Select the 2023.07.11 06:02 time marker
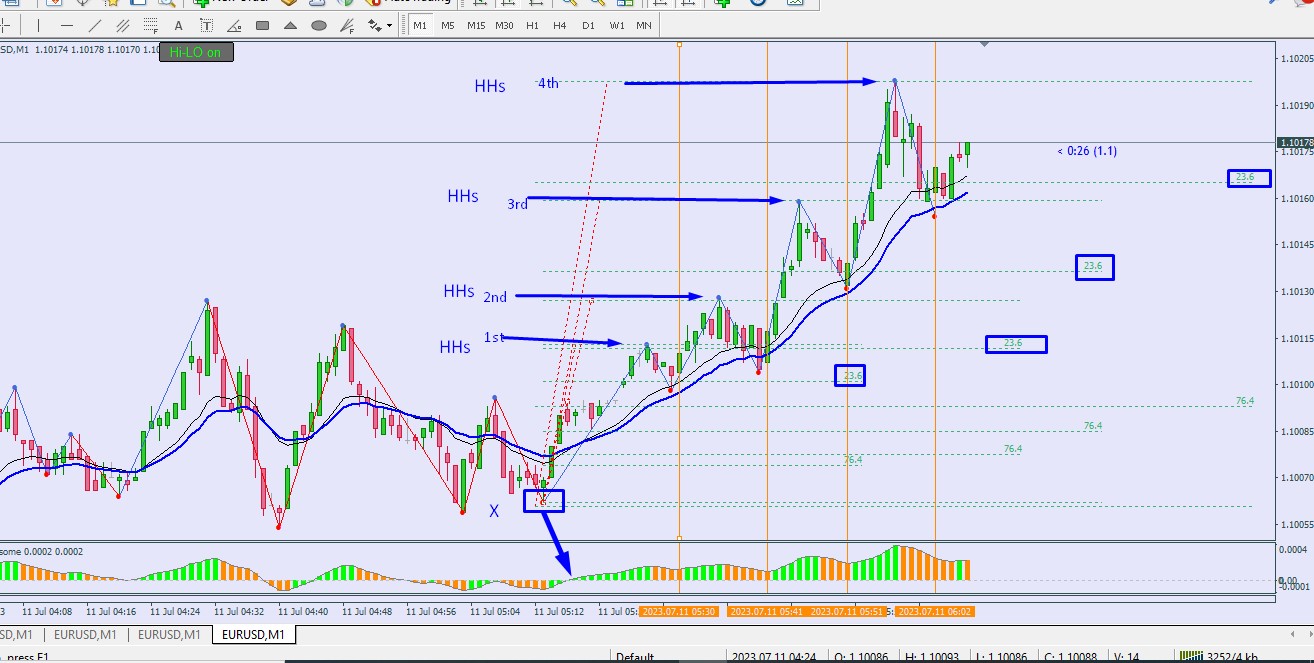This screenshot has width=1314, height=663. pos(935,610)
